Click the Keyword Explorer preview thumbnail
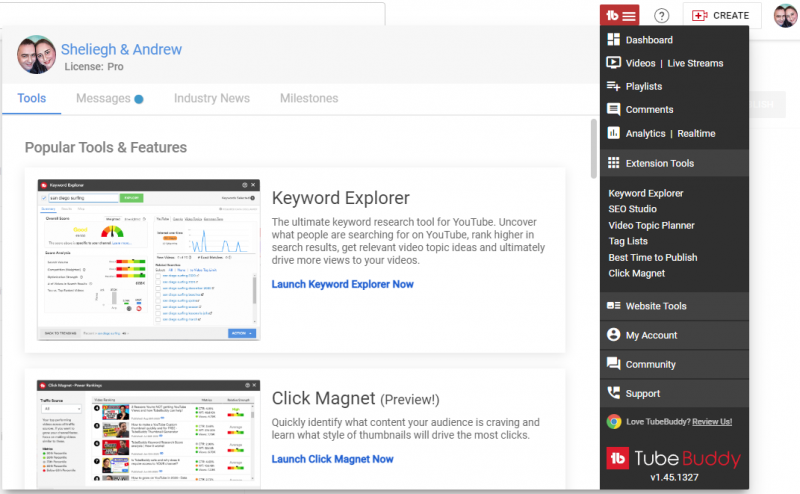800x494 pixels. pyautogui.click(x=149, y=260)
